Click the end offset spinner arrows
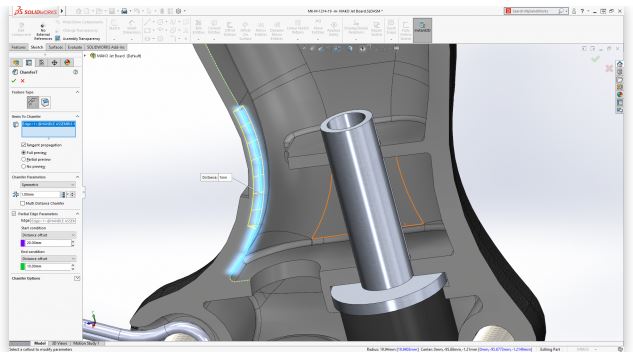The width and height of the screenshot is (633, 360). pos(73,267)
